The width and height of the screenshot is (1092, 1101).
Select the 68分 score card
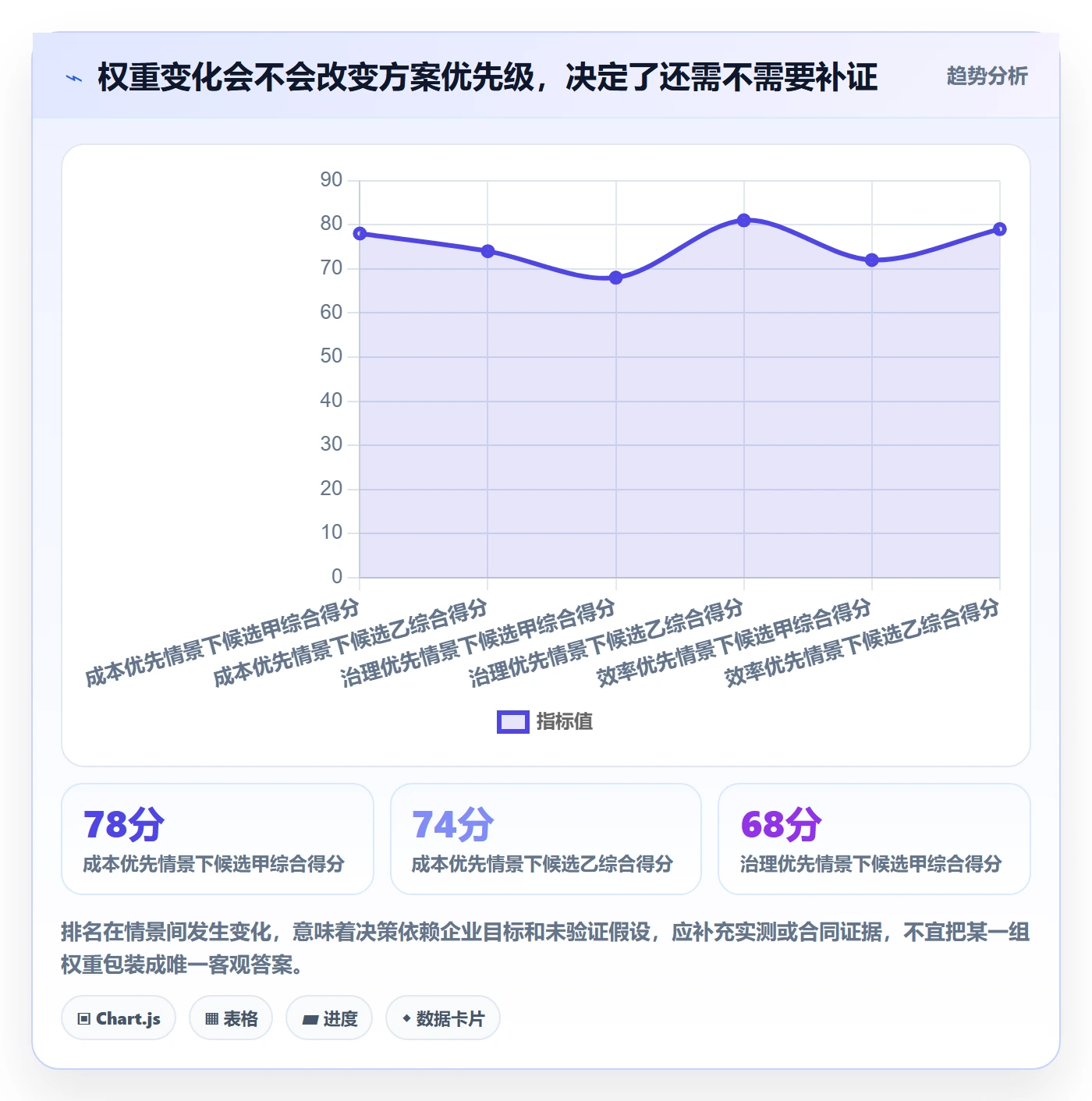[x=874, y=839]
